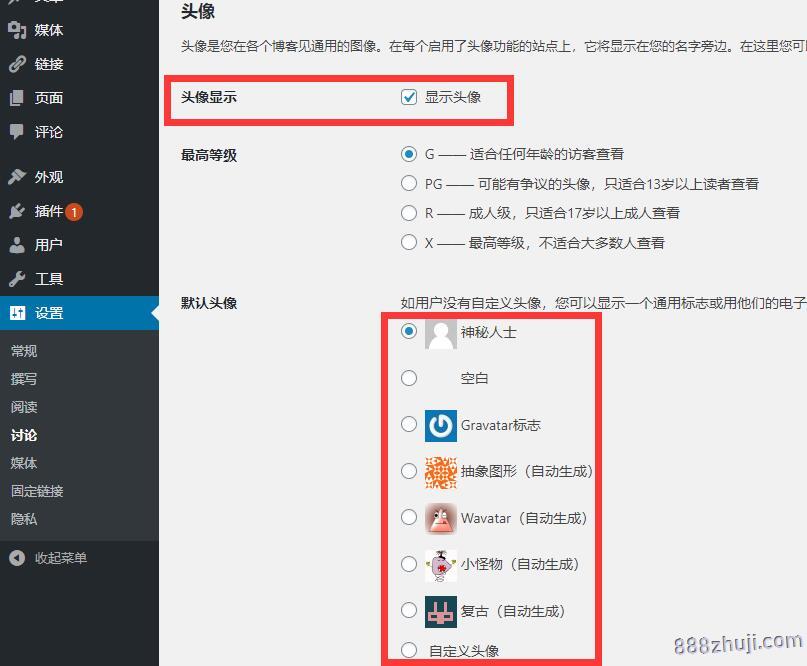Go to 隐私 settings submenu

pyautogui.click(x=24, y=519)
